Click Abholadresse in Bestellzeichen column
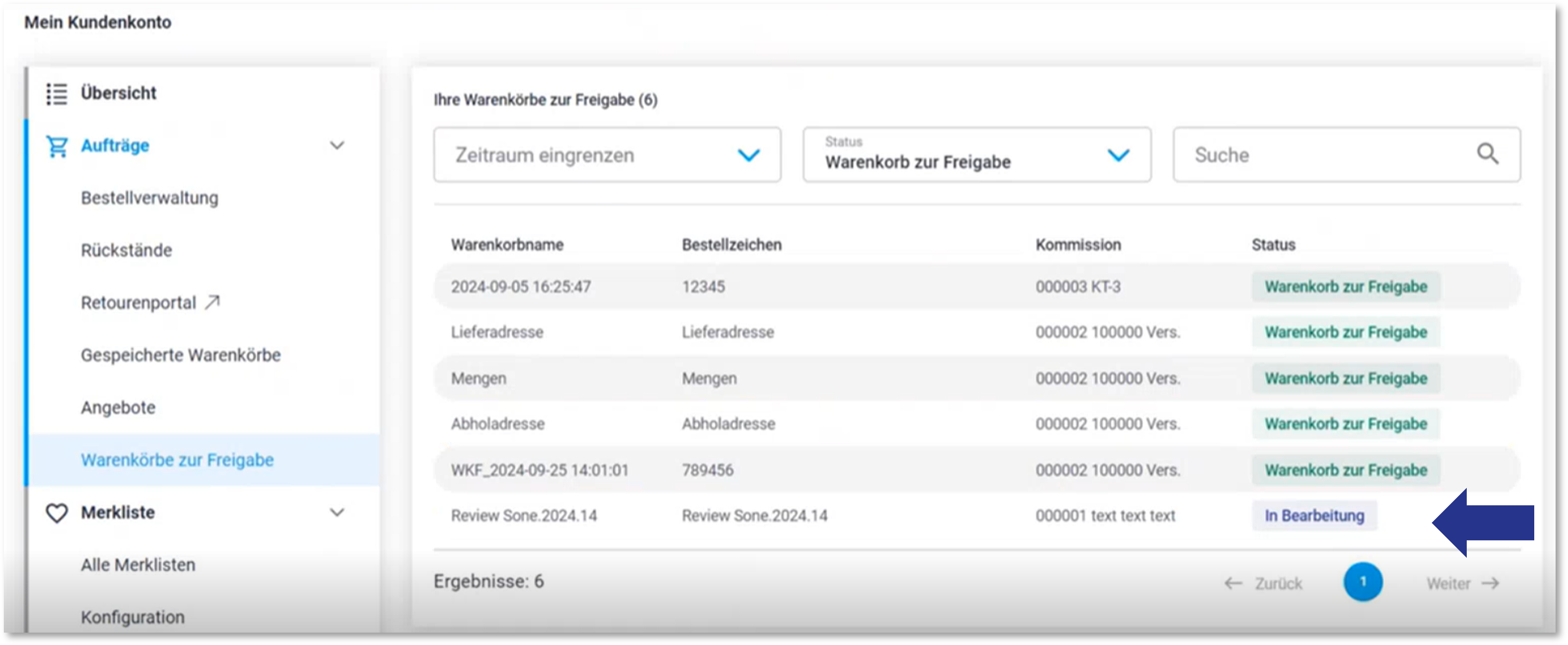 pos(728,425)
